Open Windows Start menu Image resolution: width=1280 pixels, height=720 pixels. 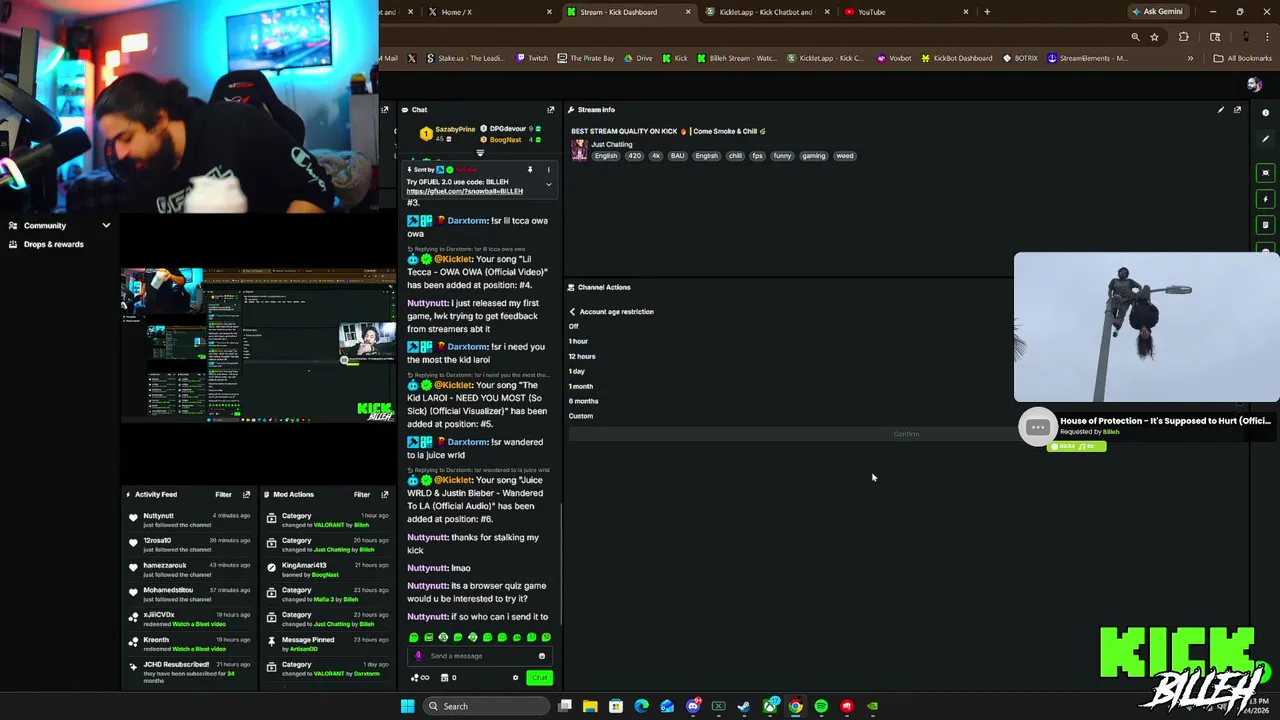click(407, 706)
